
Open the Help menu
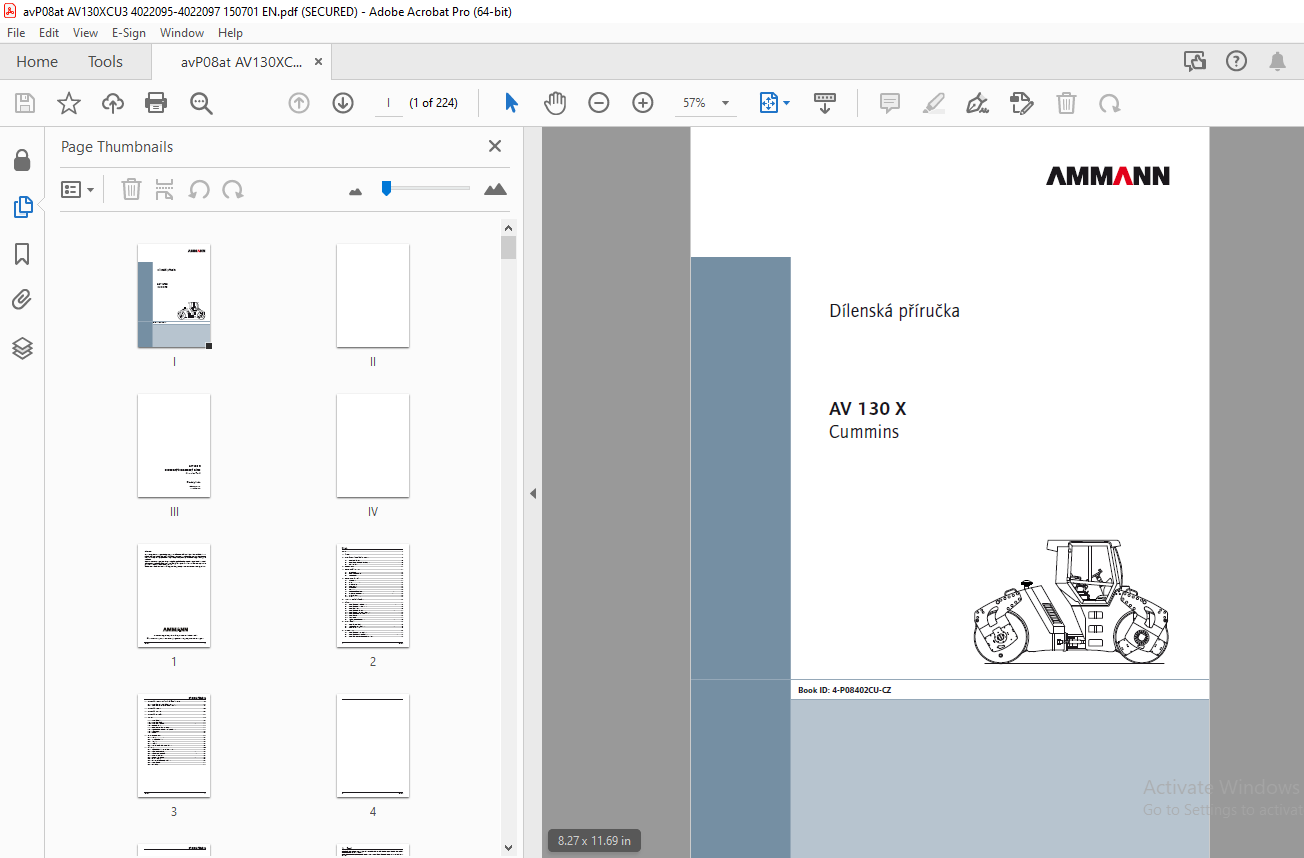[230, 33]
